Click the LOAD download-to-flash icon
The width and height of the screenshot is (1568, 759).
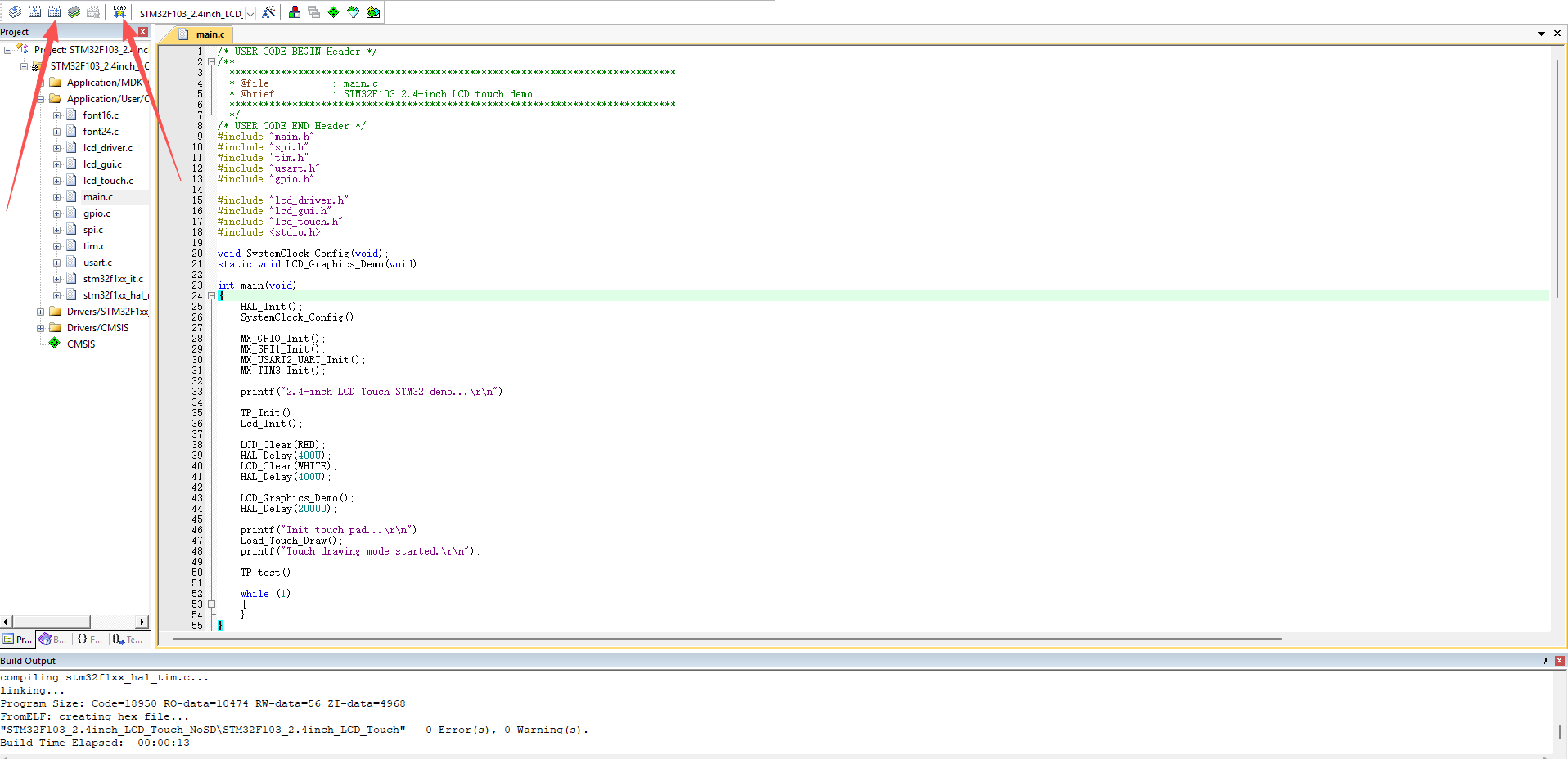119,11
